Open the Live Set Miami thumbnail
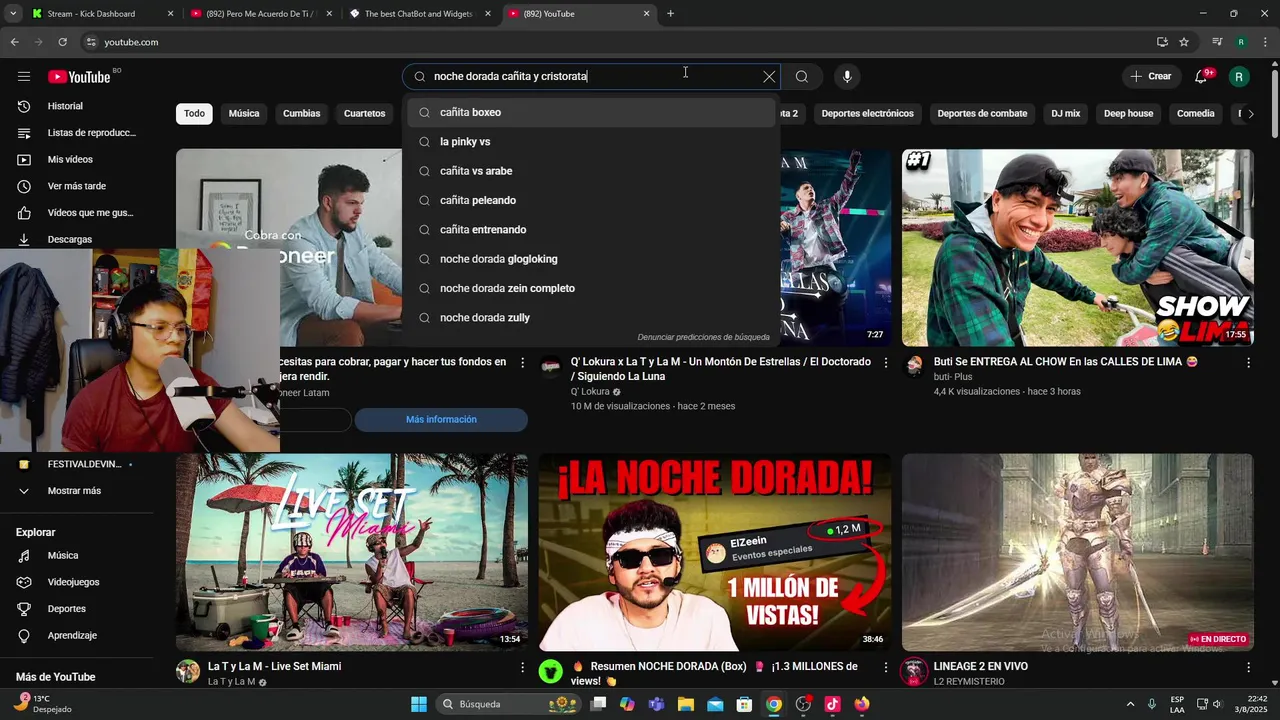The width and height of the screenshot is (1280, 720). [x=352, y=553]
